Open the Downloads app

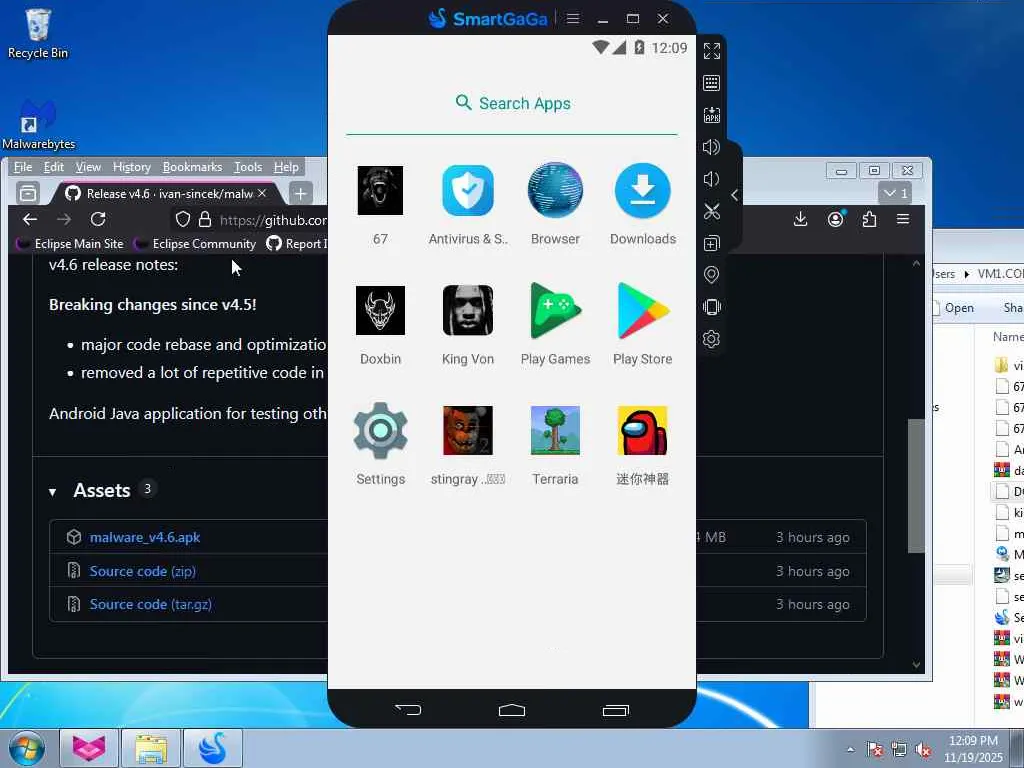point(643,191)
